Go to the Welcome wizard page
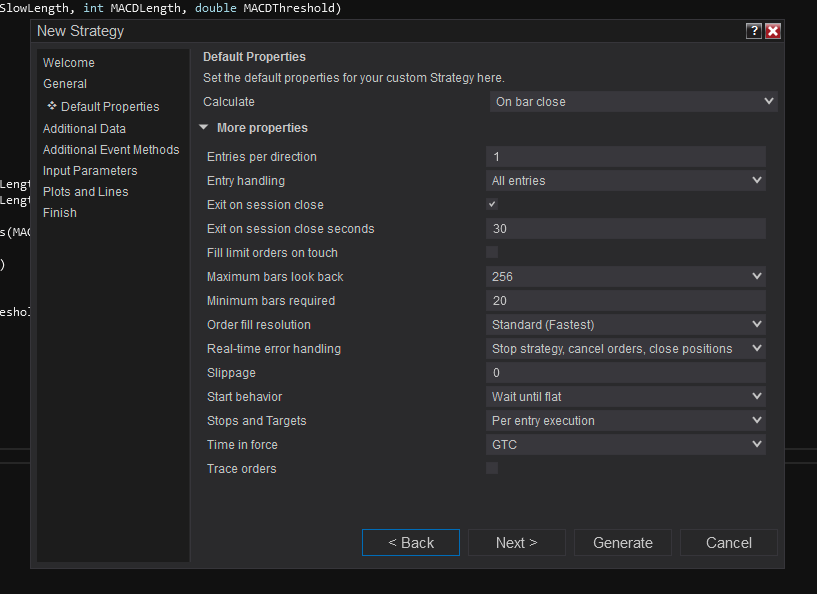The image size is (817, 594). click(69, 63)
